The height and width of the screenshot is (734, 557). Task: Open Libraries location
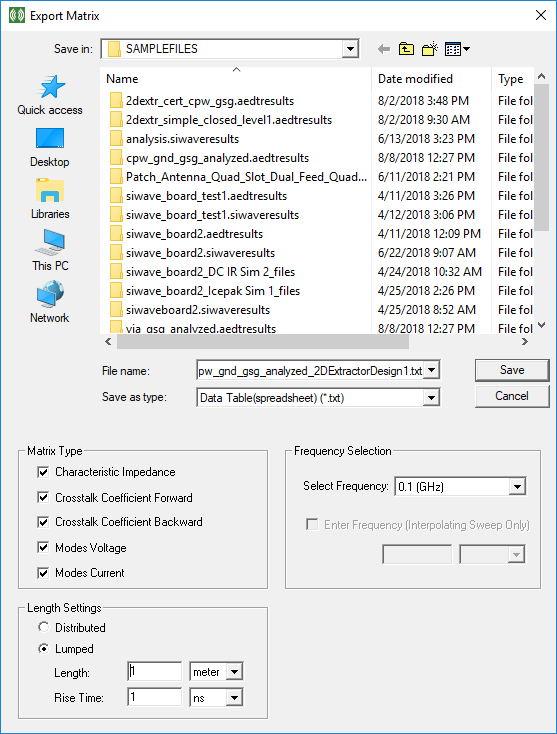click(x=50, y=199)
